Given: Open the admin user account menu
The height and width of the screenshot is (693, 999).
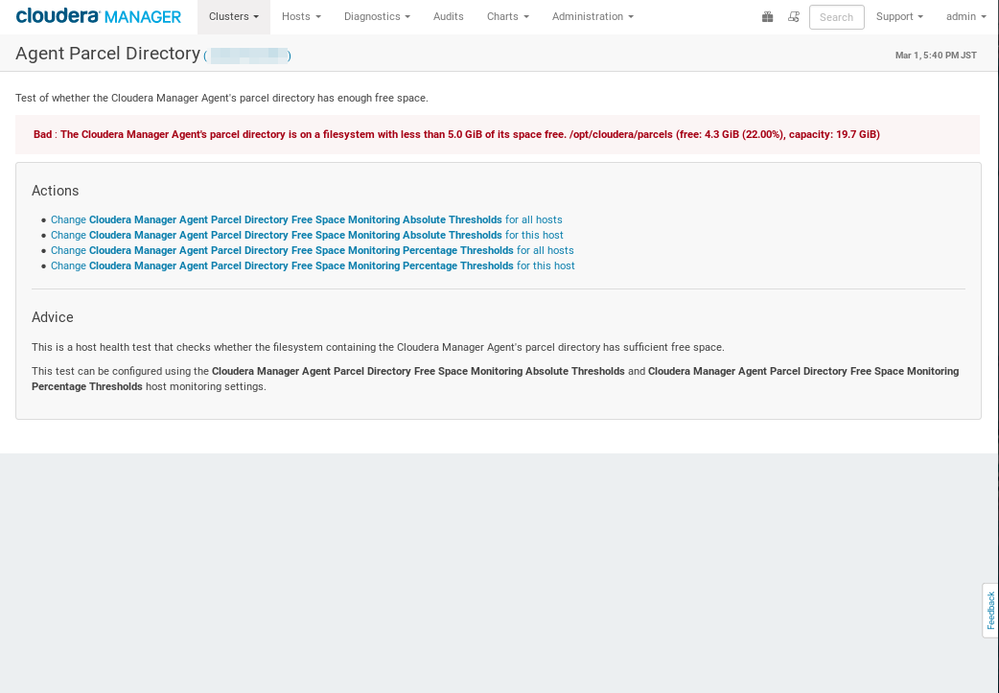Looking at the screenshot, I should (x=964, y=16).
